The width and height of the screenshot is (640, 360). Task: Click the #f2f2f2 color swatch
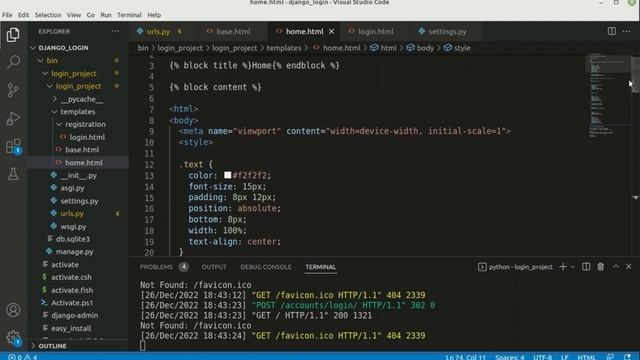[x=228, y=175]
